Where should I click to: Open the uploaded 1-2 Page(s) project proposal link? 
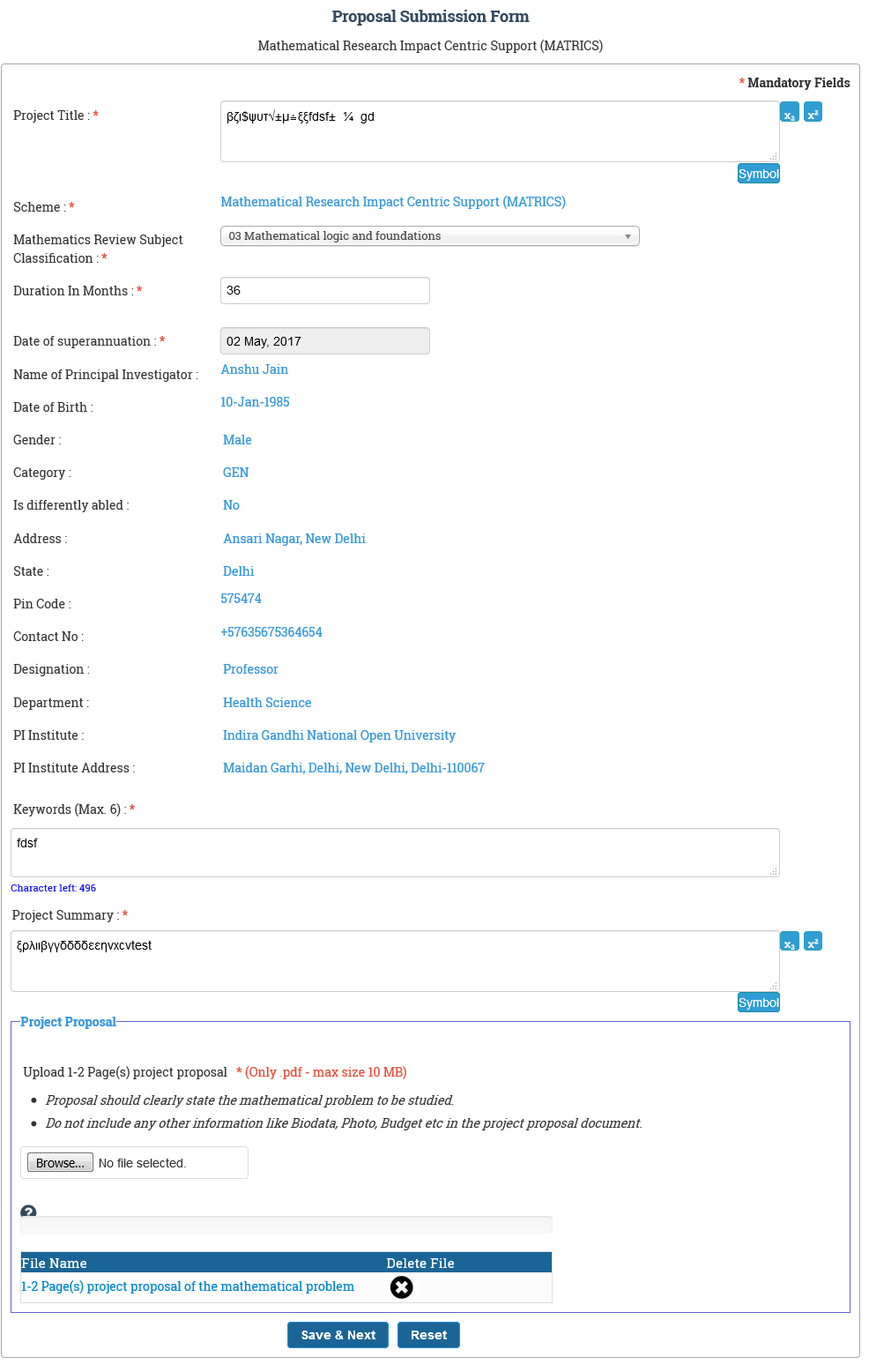point(188,1286)
